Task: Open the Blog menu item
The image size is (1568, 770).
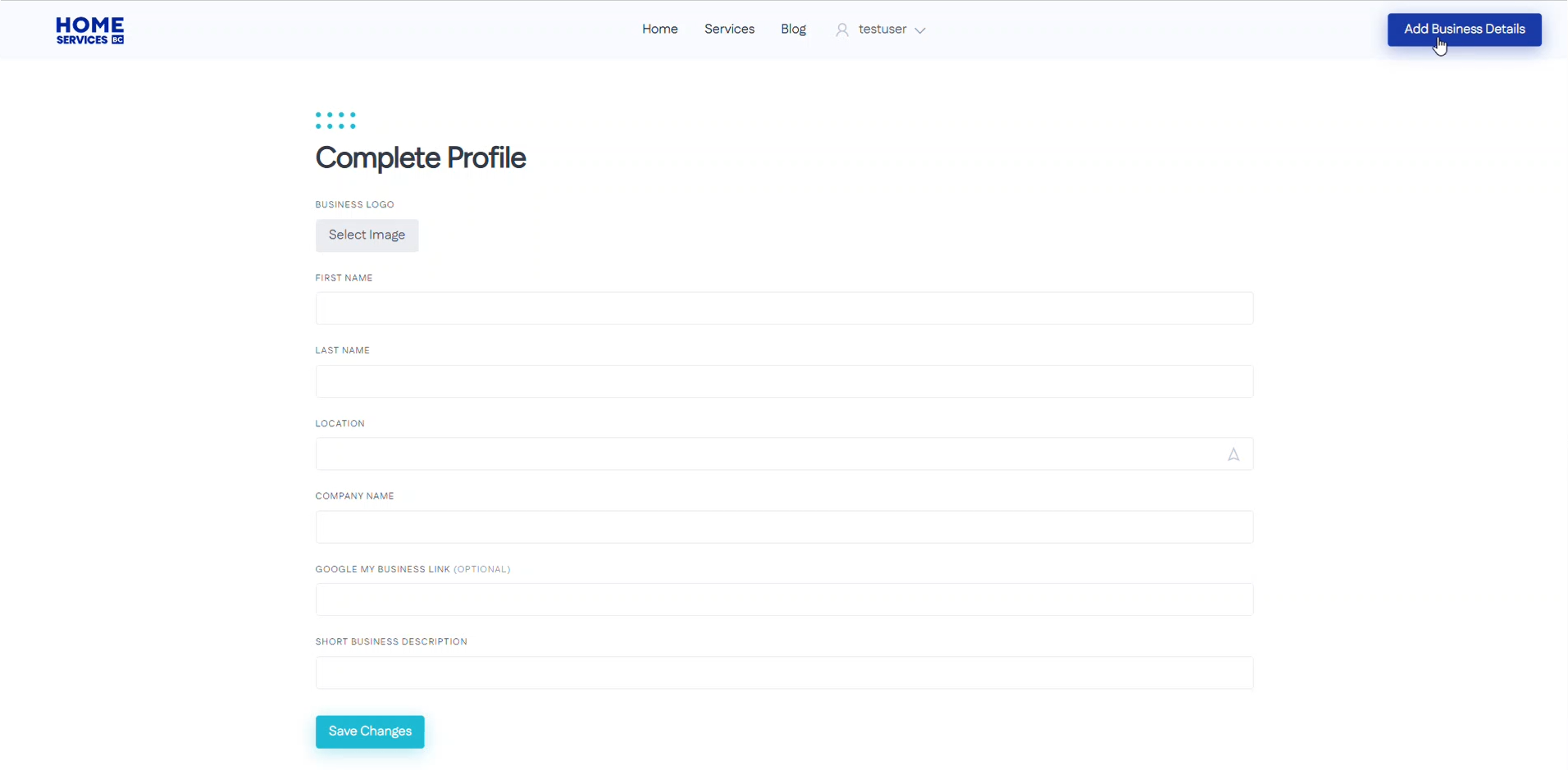Action: [x=793, y=30]
